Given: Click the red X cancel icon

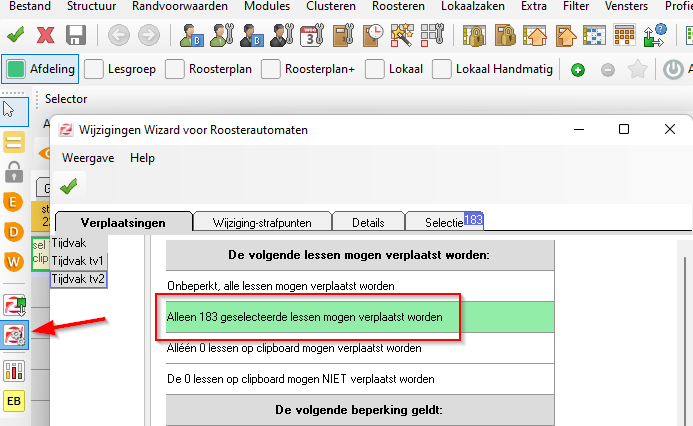Looking at the screenshot, I should point(45,35).
